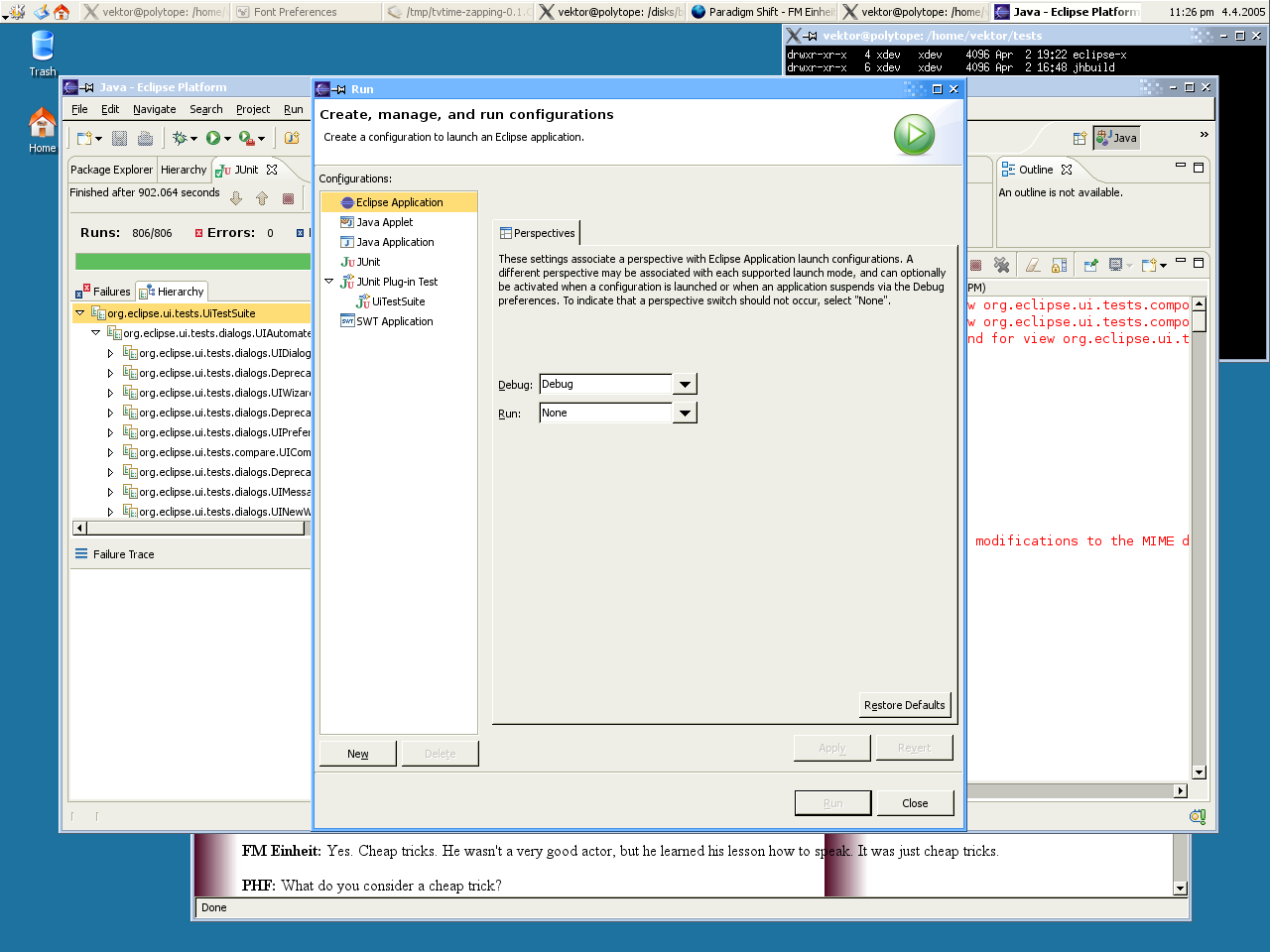Click the Restore Defaults button

(x=904, y=705)
